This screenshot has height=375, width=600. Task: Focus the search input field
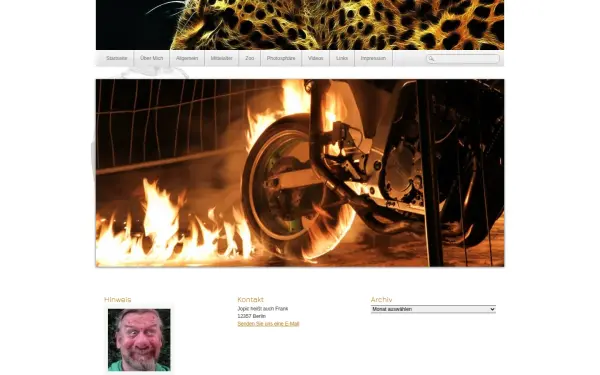tap(463, 59)
